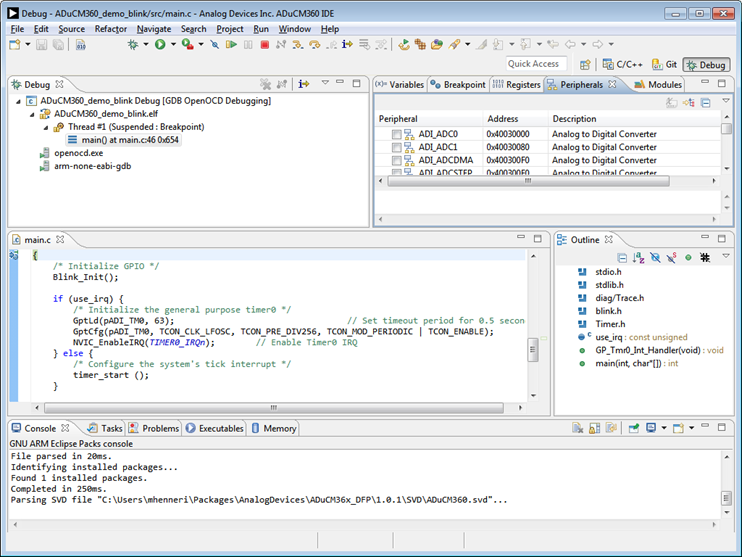Collapse Thread #1 tree node

46,128
